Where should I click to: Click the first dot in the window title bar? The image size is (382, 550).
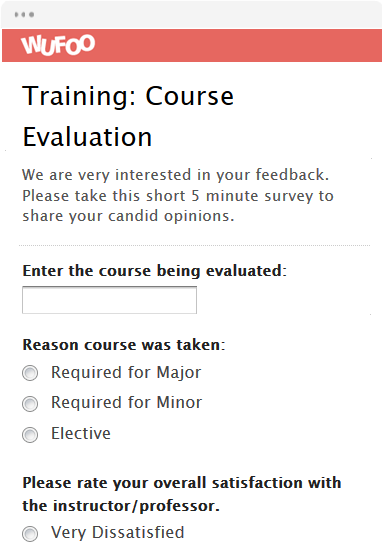[x=16, y=14]
